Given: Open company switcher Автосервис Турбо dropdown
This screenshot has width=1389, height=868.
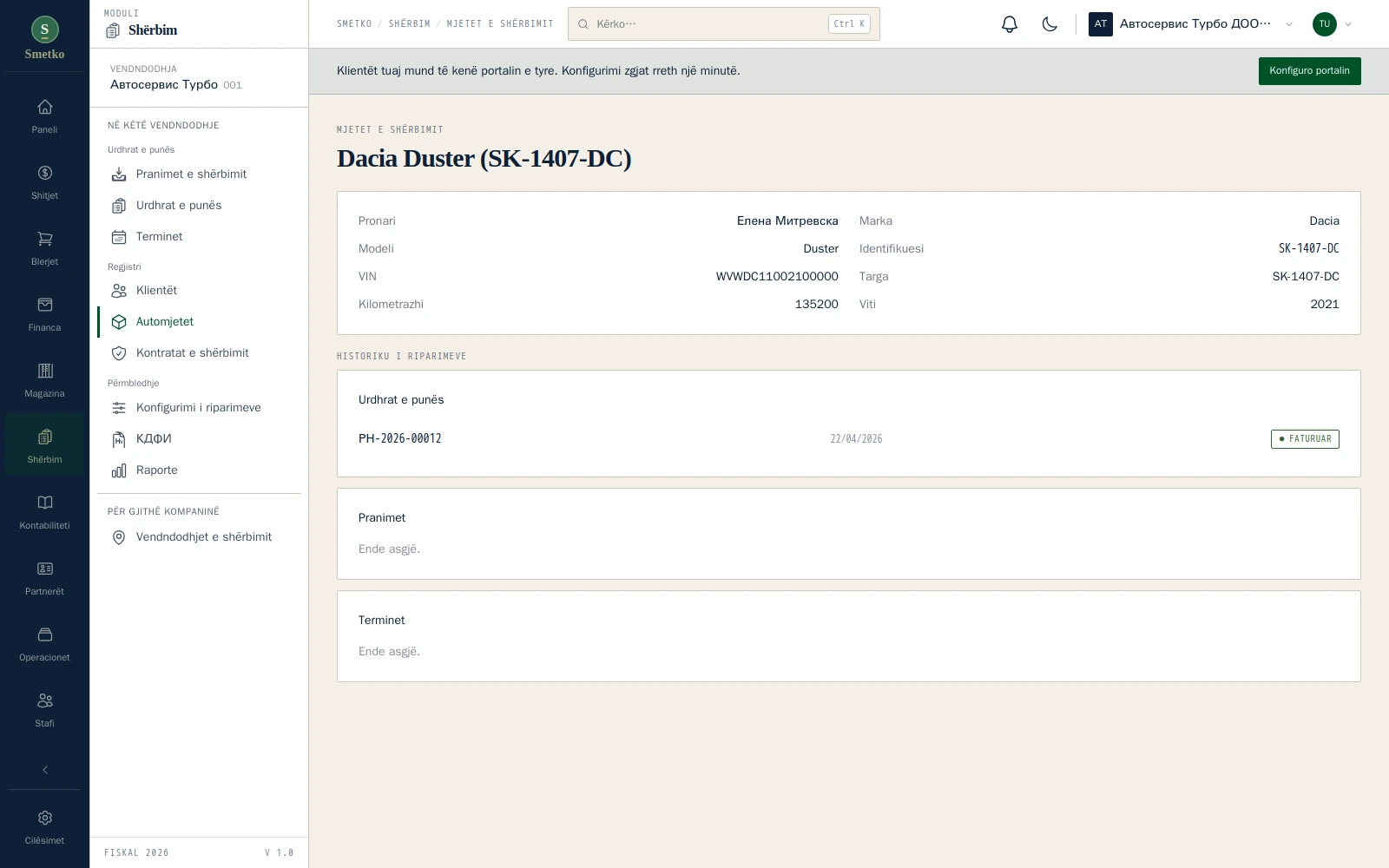Looking at the screenshot, I should [x=1191, y=24].
